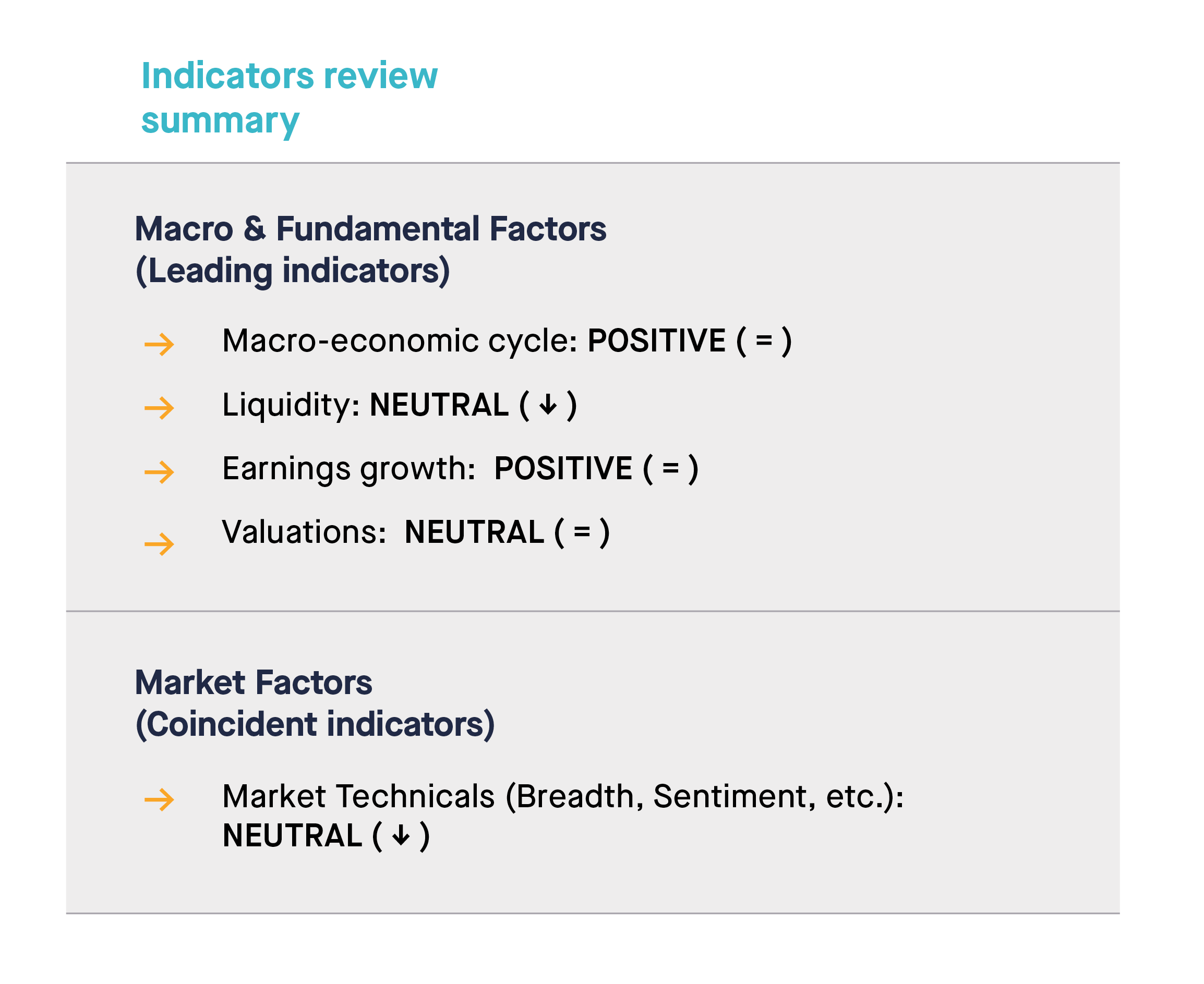Click the Earnings growth label text
This screenshot has width=1204, height=984.
click(349, 469)
